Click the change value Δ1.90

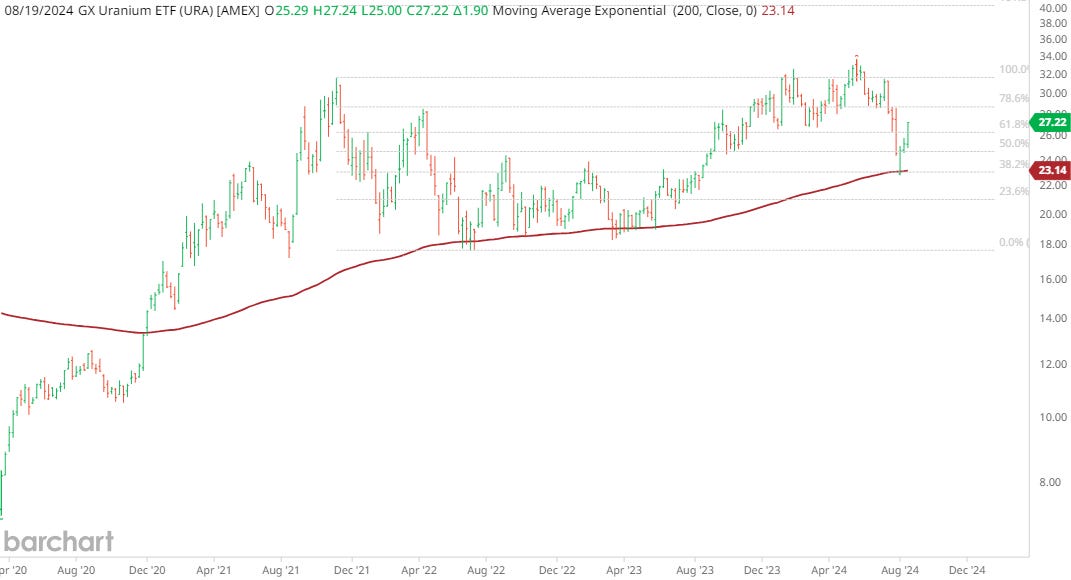pos(471,11)
